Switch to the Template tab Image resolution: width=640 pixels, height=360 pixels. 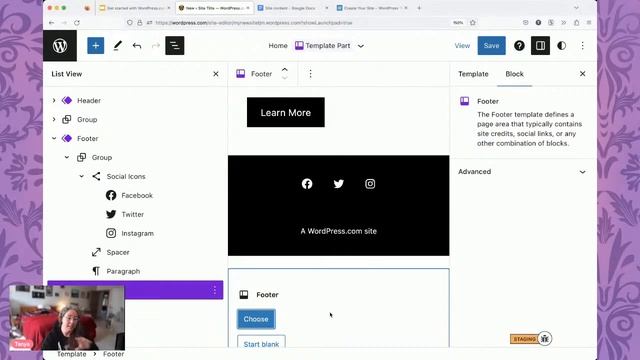click(473, 74)
